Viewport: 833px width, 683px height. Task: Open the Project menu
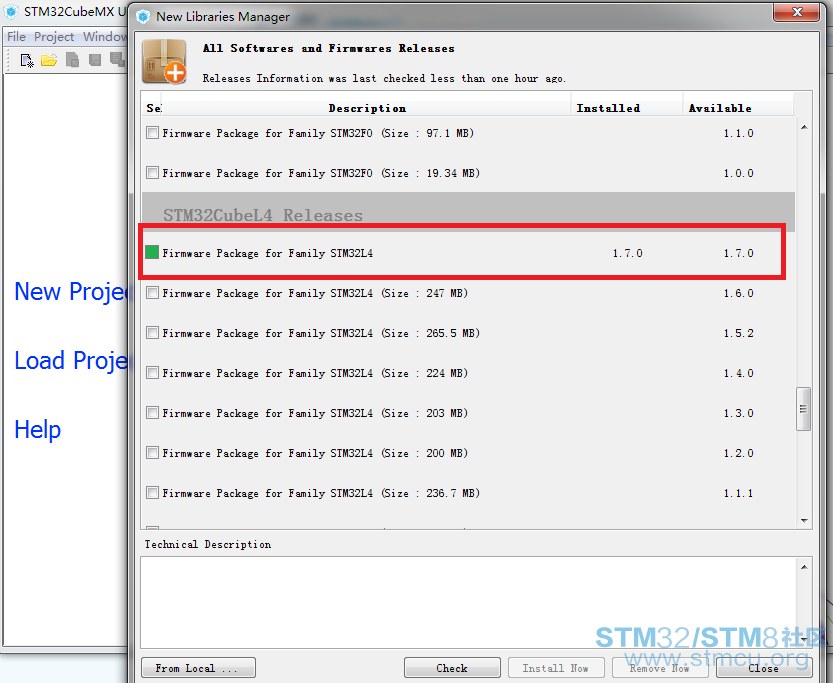coord(54,37)
